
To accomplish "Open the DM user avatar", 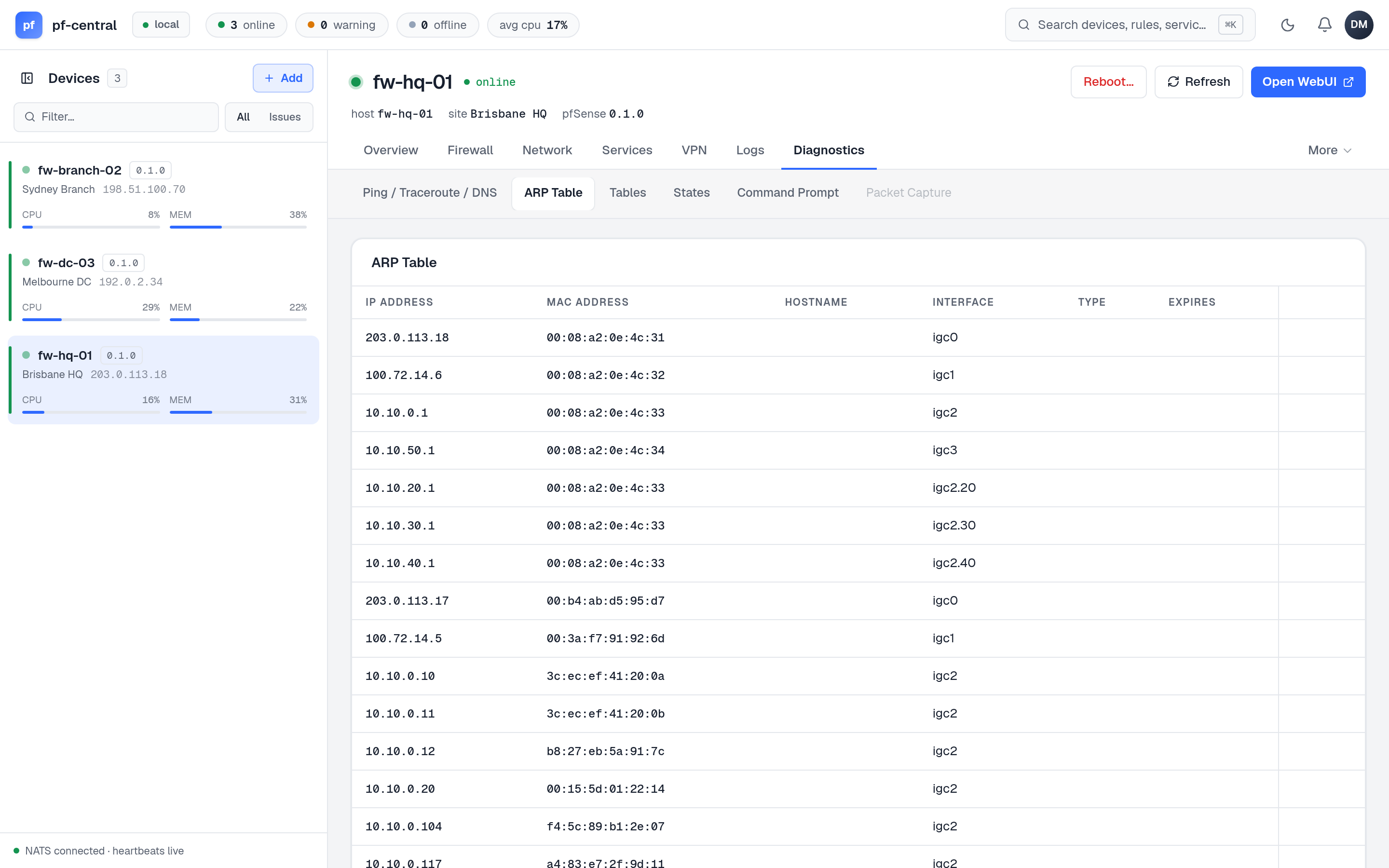I will pos(1359,25).
